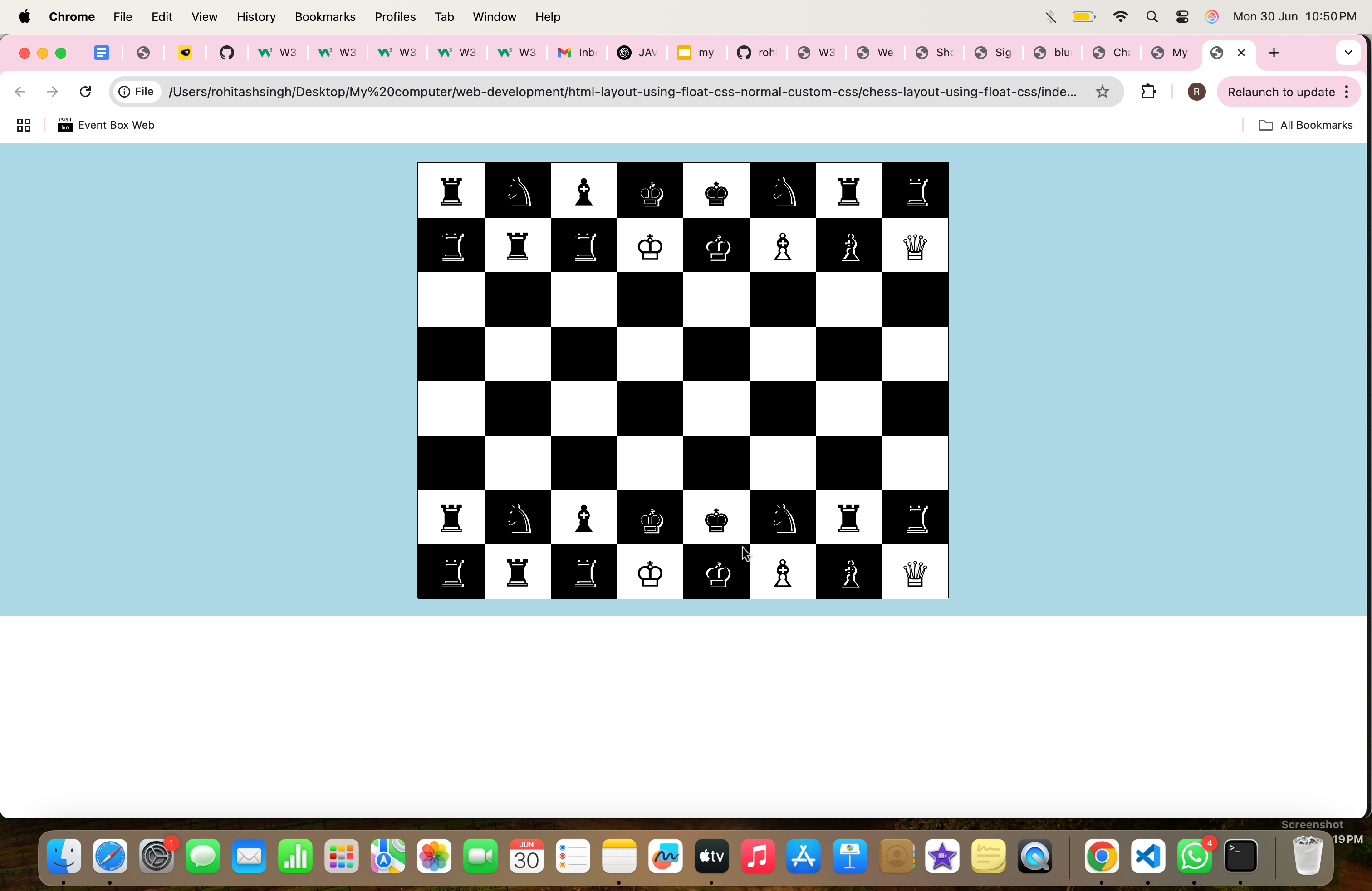Expand the All Bookmarks folder
Image resolution: width=1372 pixels, height=891 pixels.
pyautogui.click(x=1305, y=125)
